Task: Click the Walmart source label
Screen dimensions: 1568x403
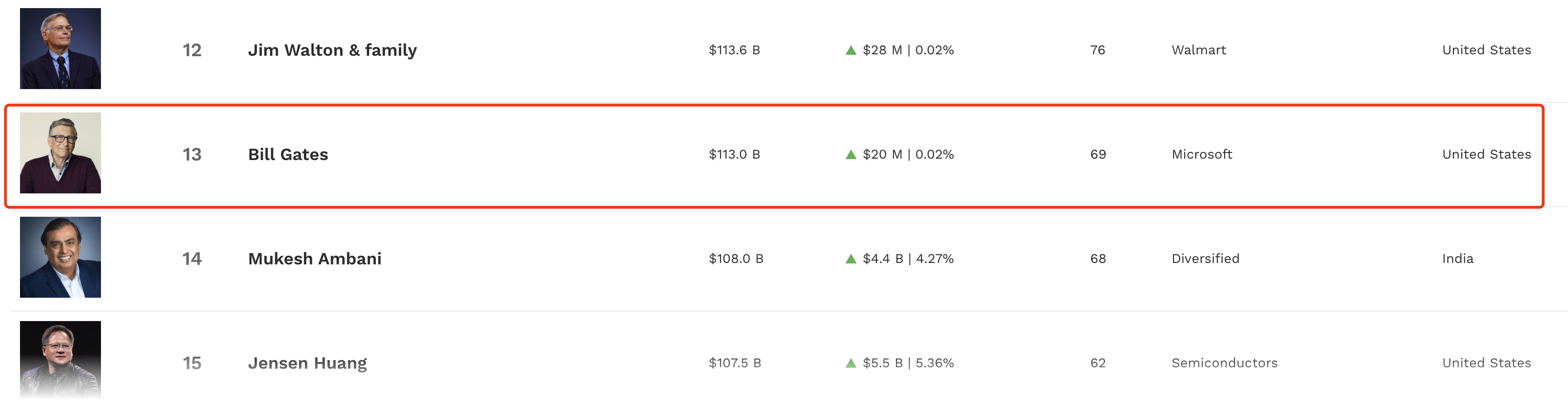Action: click(1198, 50)
